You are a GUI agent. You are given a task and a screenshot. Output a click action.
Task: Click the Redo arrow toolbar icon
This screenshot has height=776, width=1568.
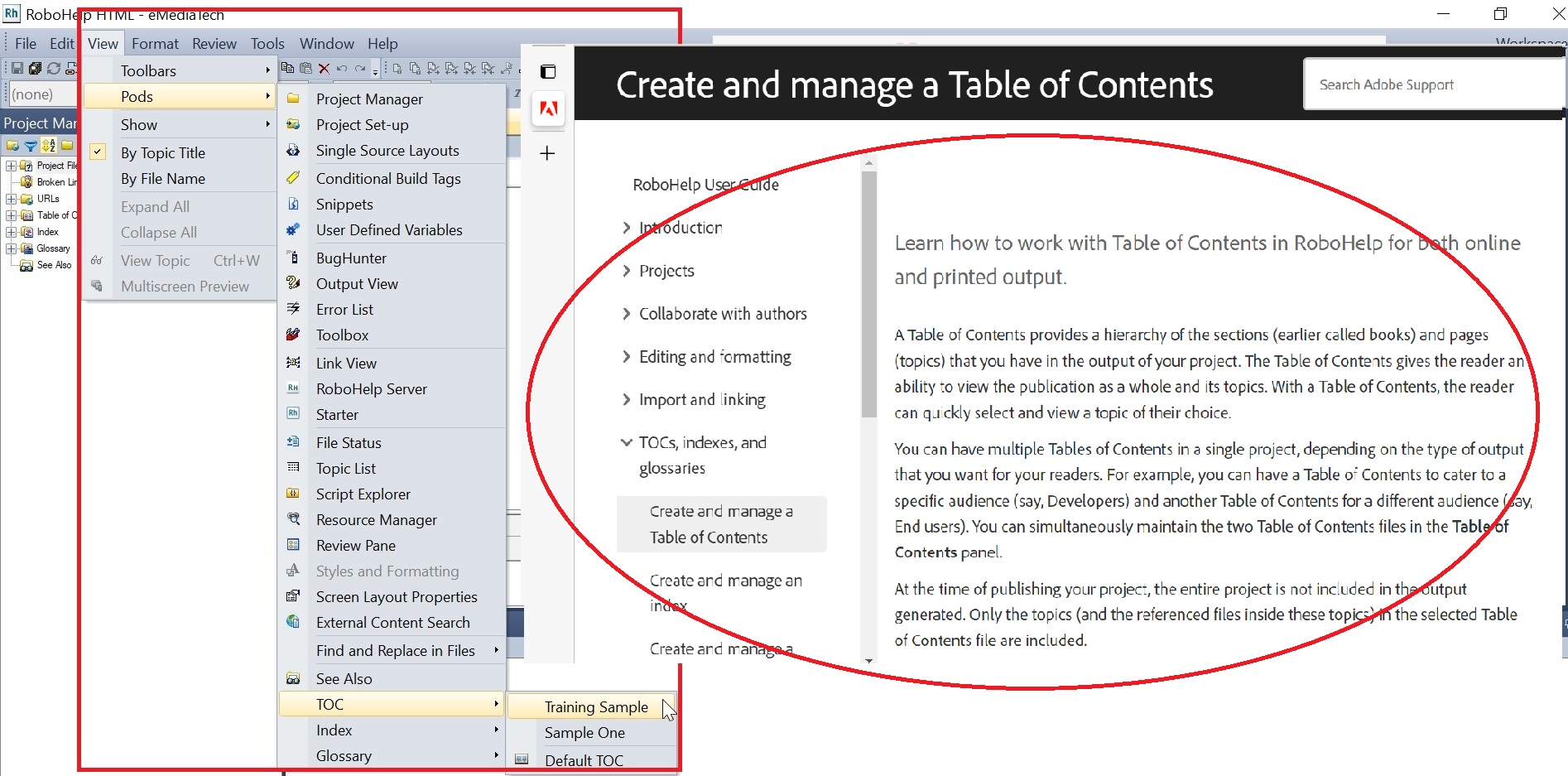click(360, 69)
